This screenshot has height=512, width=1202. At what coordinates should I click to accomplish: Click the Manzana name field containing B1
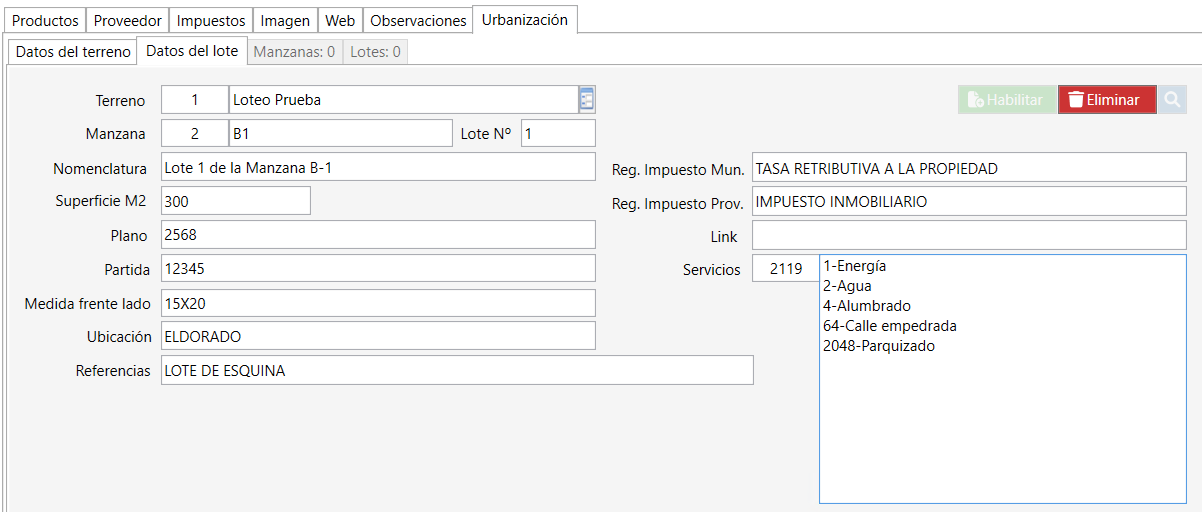[340, 134]
